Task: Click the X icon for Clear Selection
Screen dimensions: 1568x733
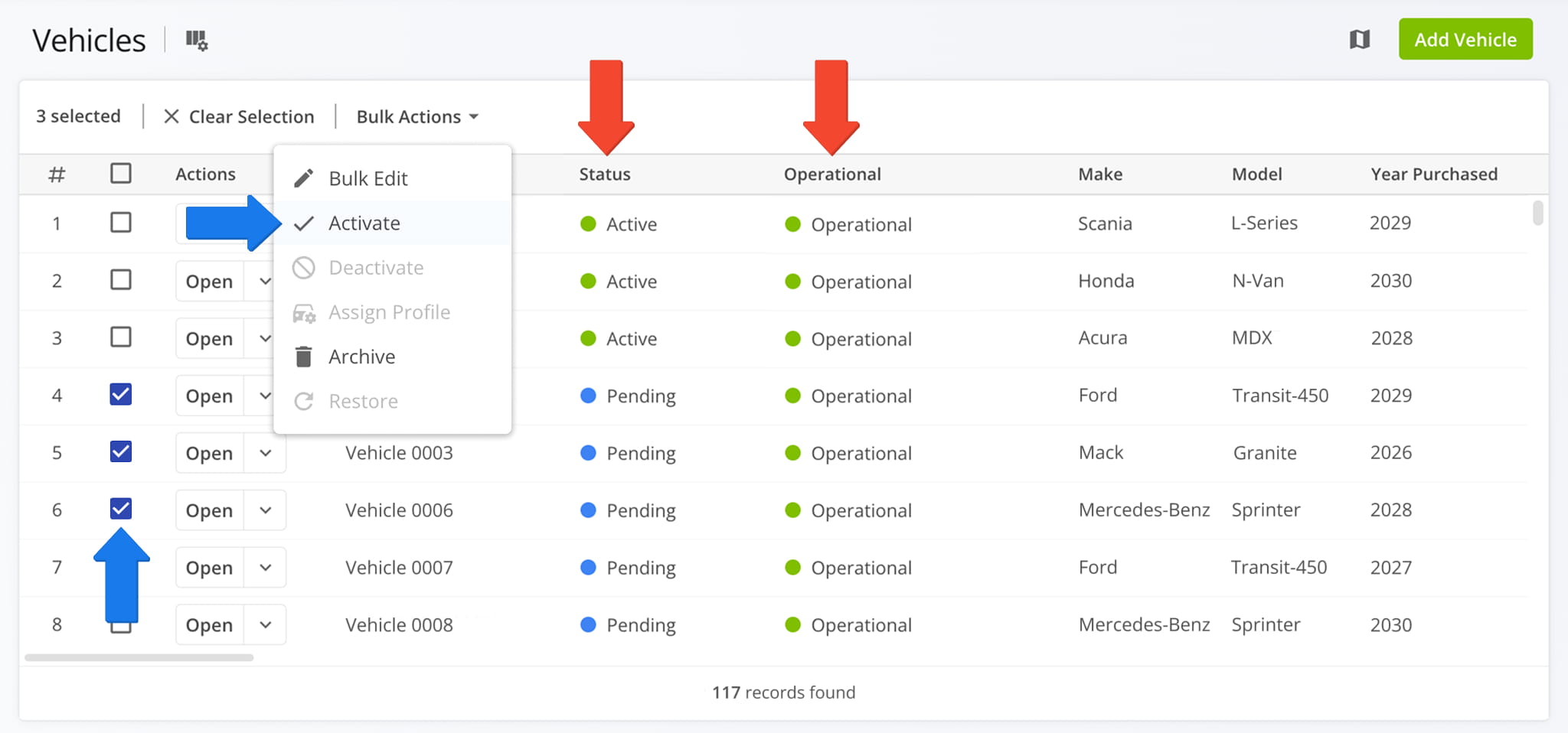Action: 171,116
